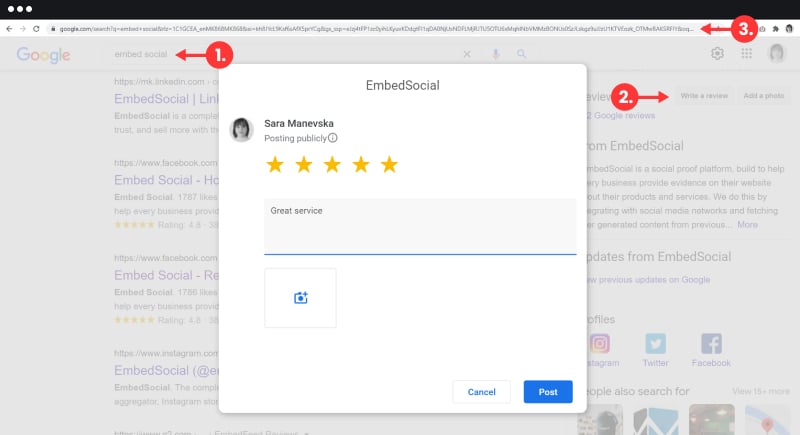Open the Instagram profile icon
The image size is (800, 435).
click(600, 344)
